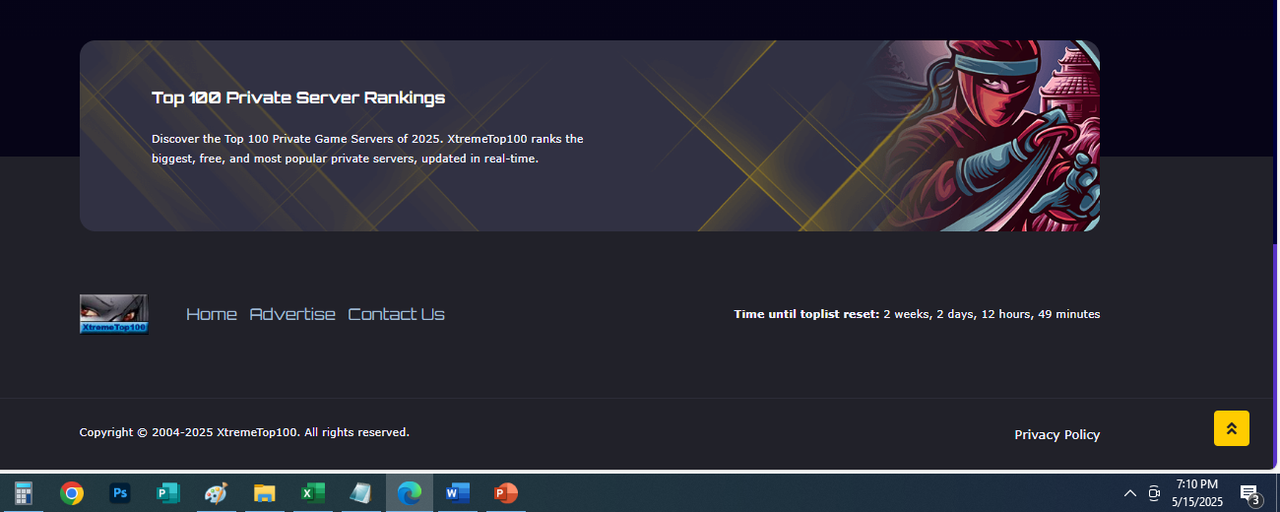Screen dimensions: 1280x512
Task: Launch Photoshop from the taskbar
Action: click(x=120, y=493)
